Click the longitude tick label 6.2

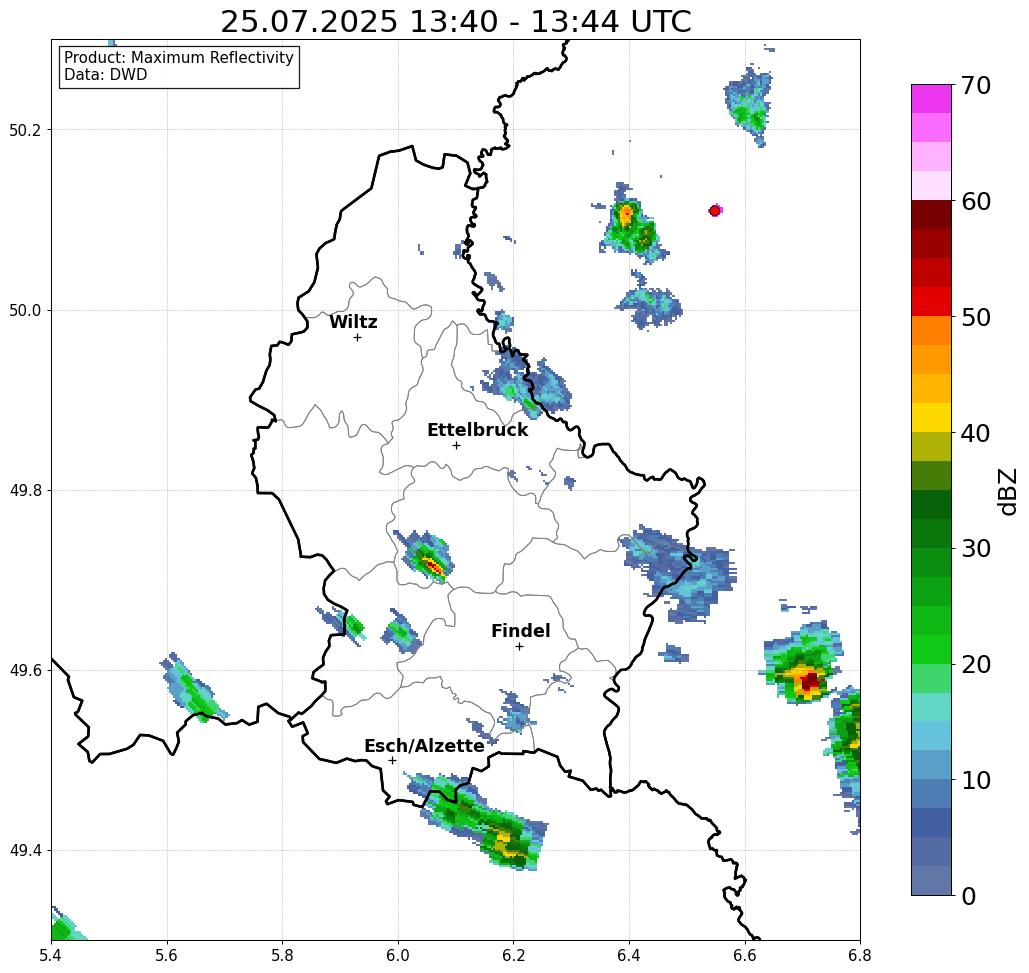[x=514, y=955]
